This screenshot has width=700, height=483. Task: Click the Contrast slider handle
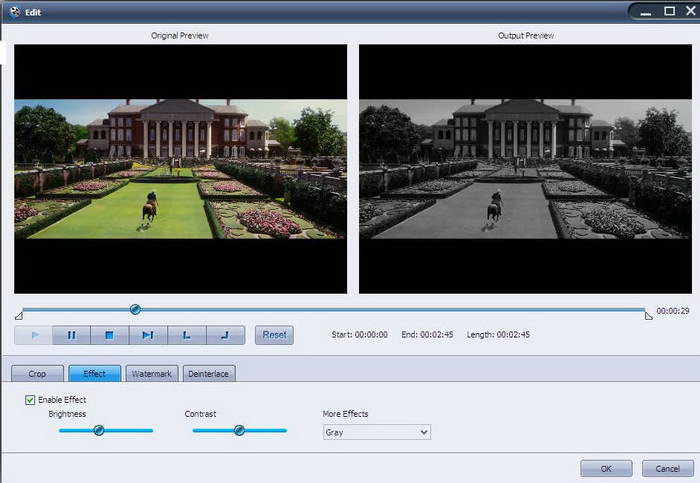pyautogui.click(x=239, y=430)
